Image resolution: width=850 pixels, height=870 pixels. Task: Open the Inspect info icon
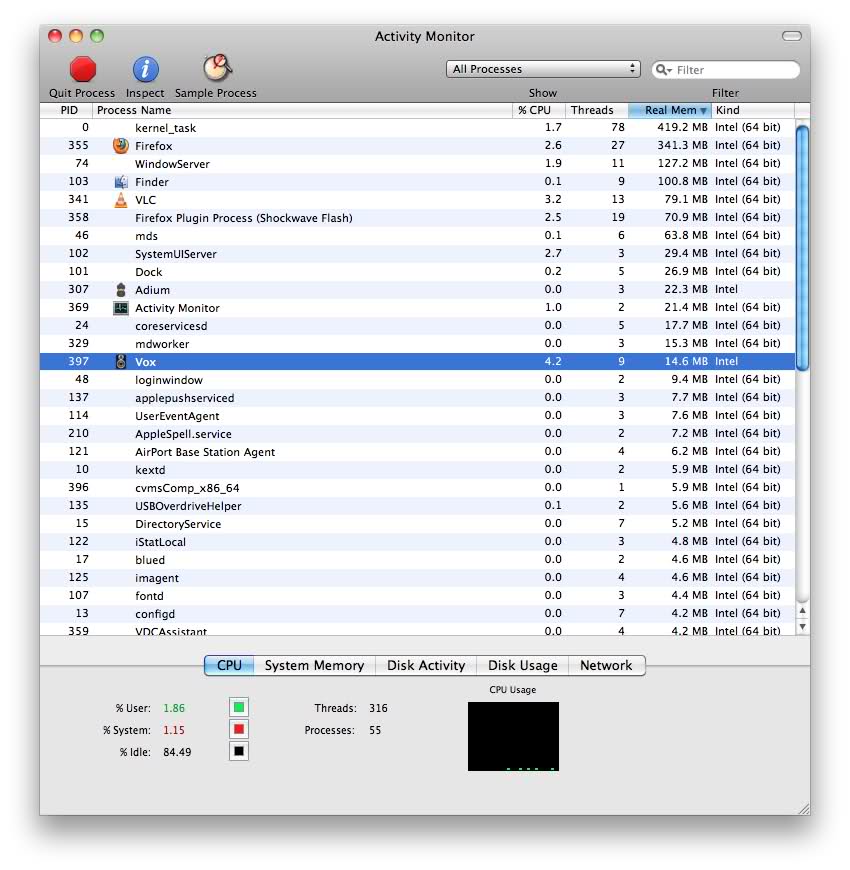pos(145,69)
